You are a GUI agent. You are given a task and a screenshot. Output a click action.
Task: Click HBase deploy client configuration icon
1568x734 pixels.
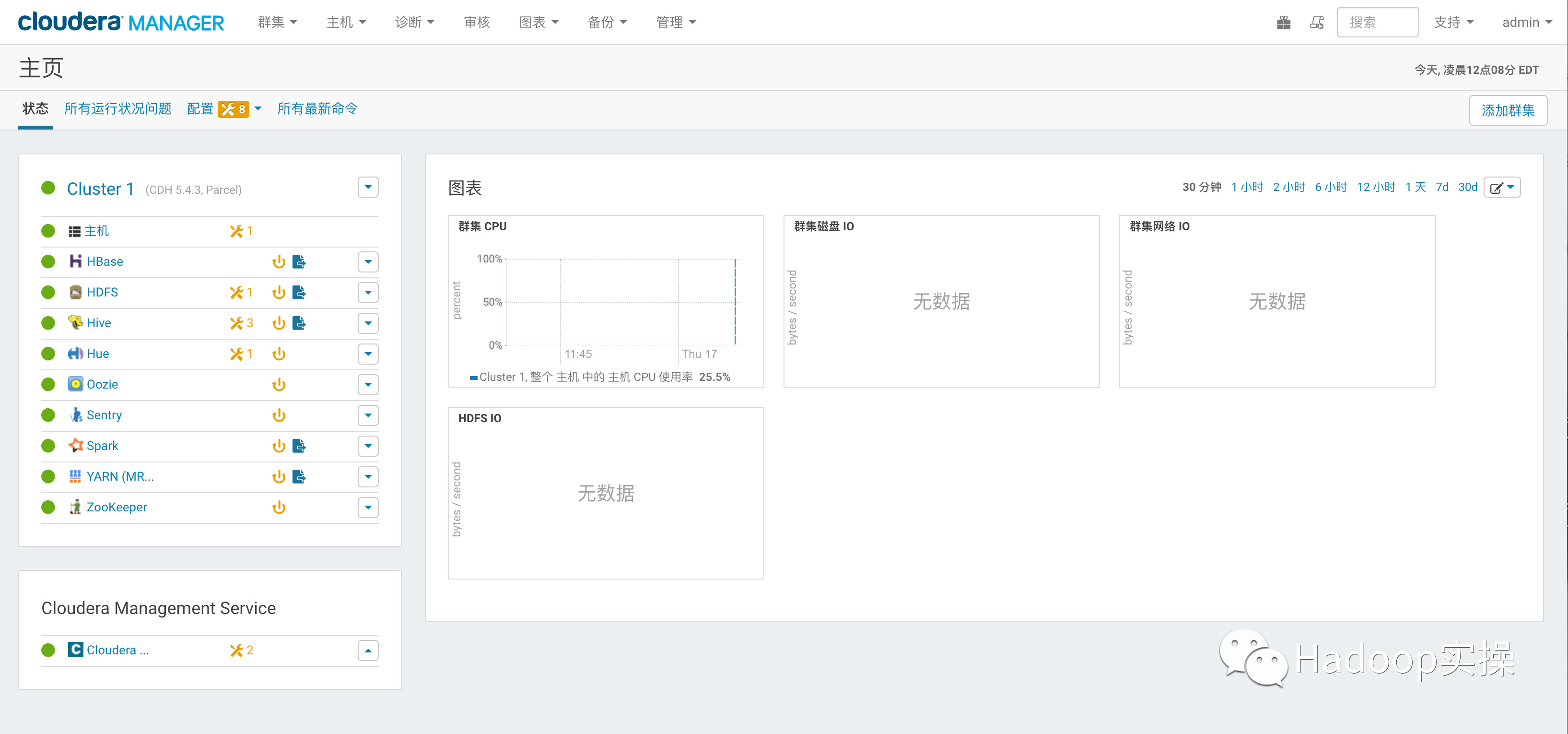pyautogui.click(x=299, y=262)
